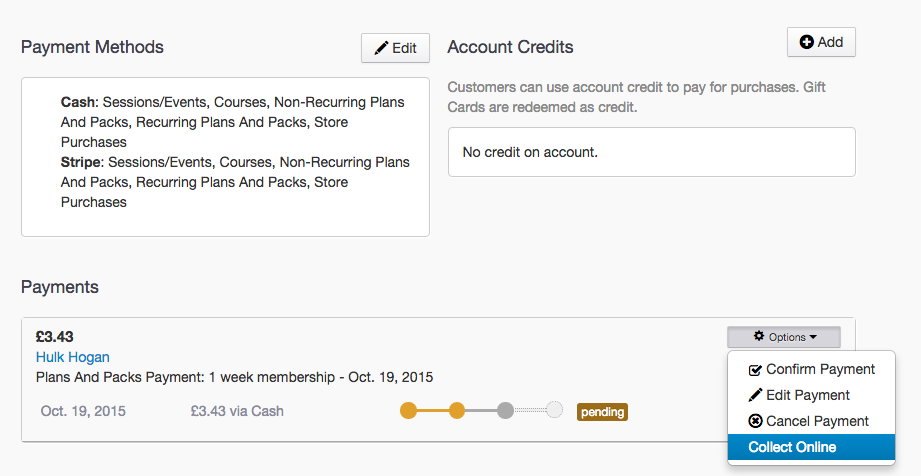Image resolution: width=921 pixels, height=476 pixels.
Task: Select the Cancel Payment menu label
Action: [817, 422]
